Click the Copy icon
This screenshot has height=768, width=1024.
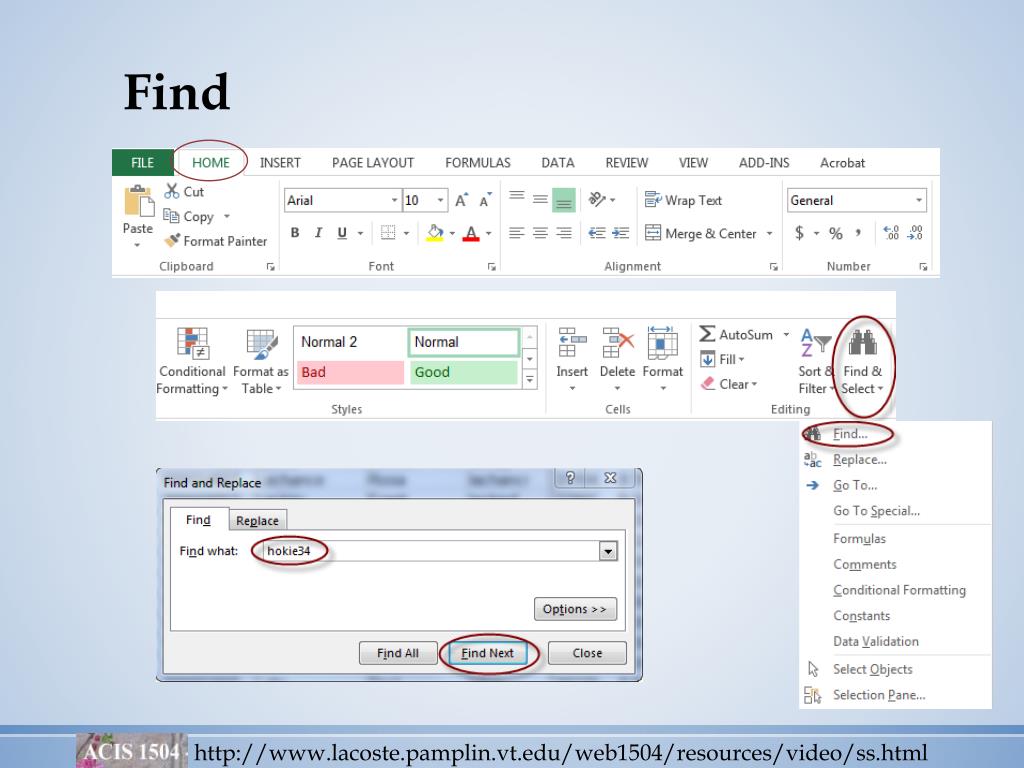coord(171,216)
